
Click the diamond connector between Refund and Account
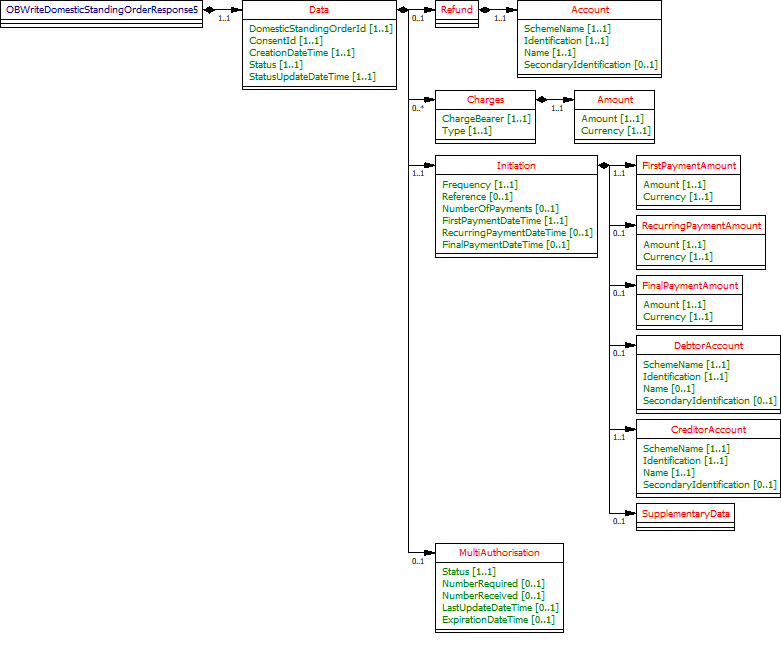[x=485, y=10]
